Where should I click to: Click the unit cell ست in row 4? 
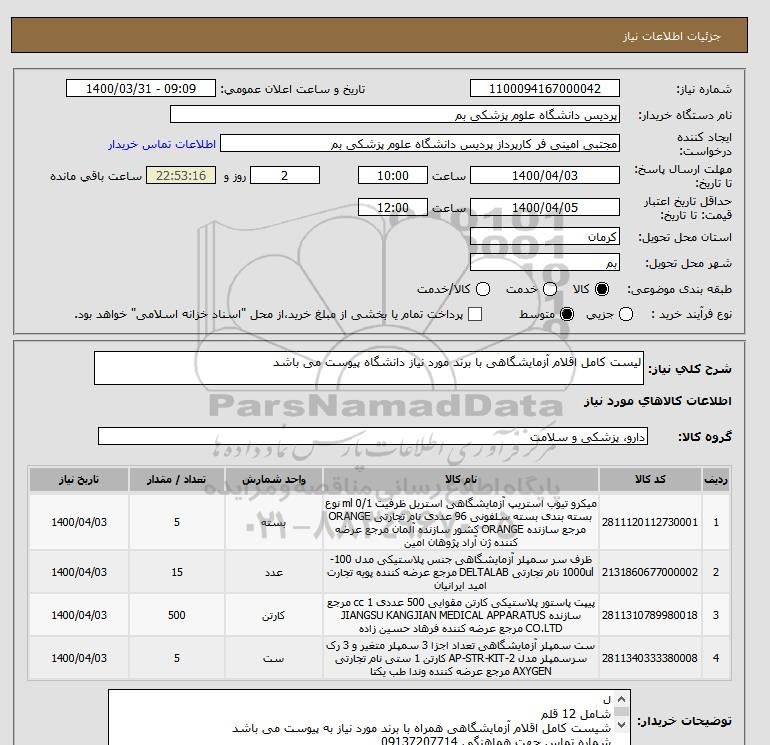point(274,658)
